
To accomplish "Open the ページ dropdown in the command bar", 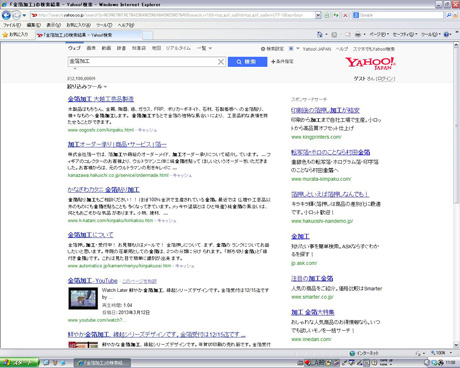I will coord(379,35).
